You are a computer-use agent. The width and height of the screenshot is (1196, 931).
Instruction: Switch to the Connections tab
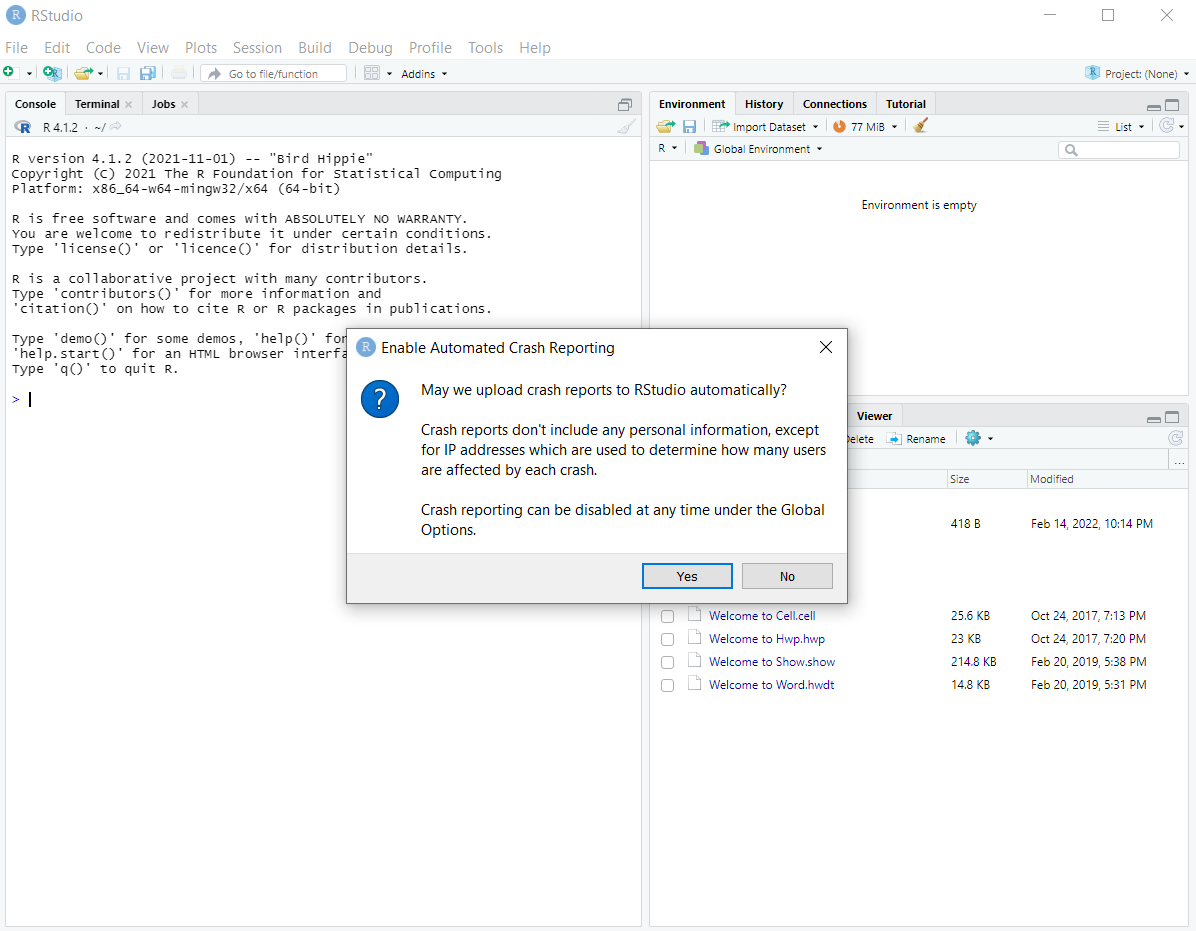834,104
